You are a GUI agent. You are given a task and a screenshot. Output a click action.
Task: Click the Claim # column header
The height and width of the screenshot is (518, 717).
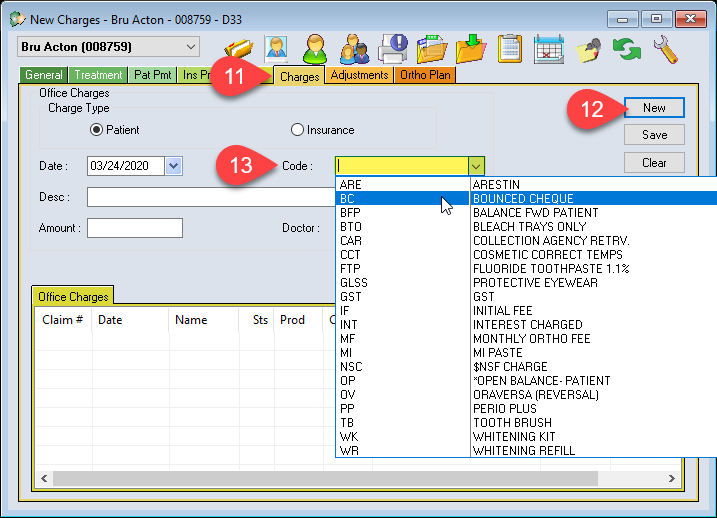63,320
